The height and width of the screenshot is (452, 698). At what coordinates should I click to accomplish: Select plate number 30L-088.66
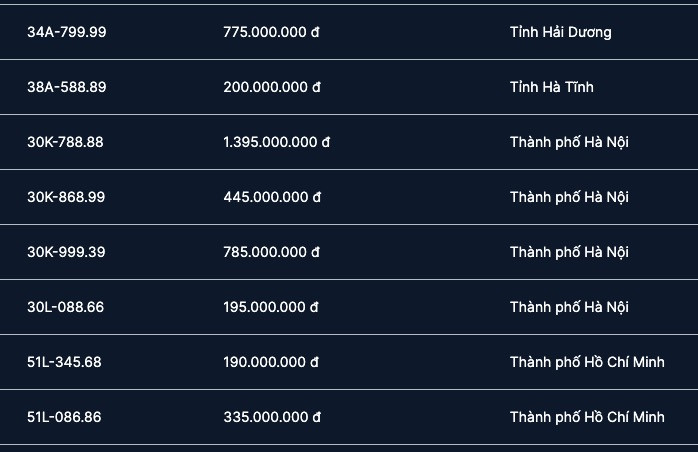coord(65,307)
